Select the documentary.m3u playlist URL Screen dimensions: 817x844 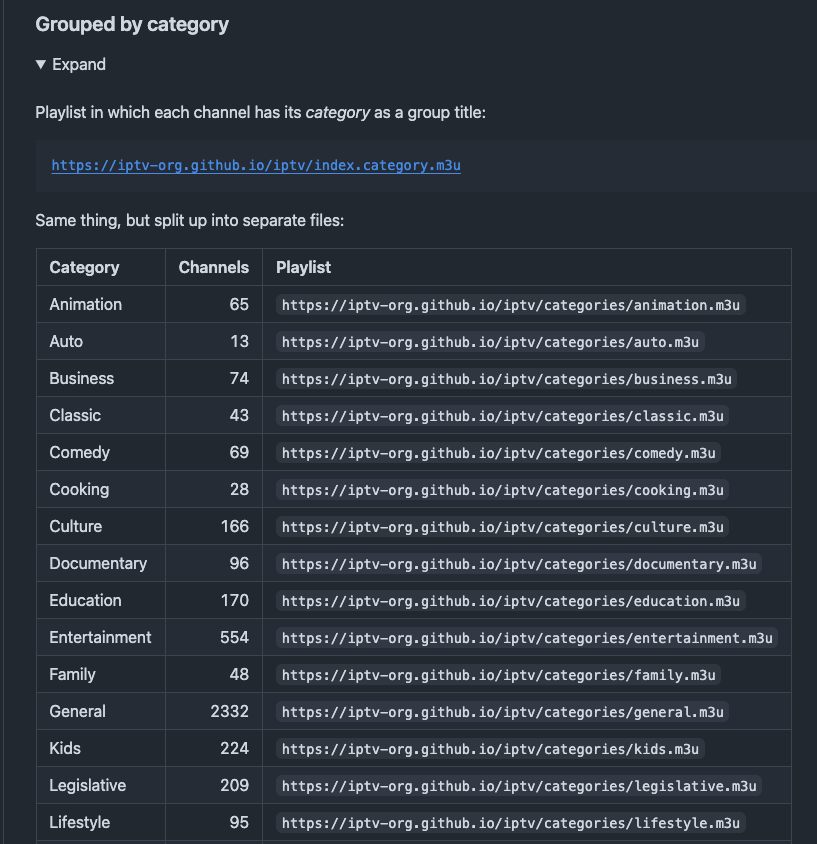point(519,564)
